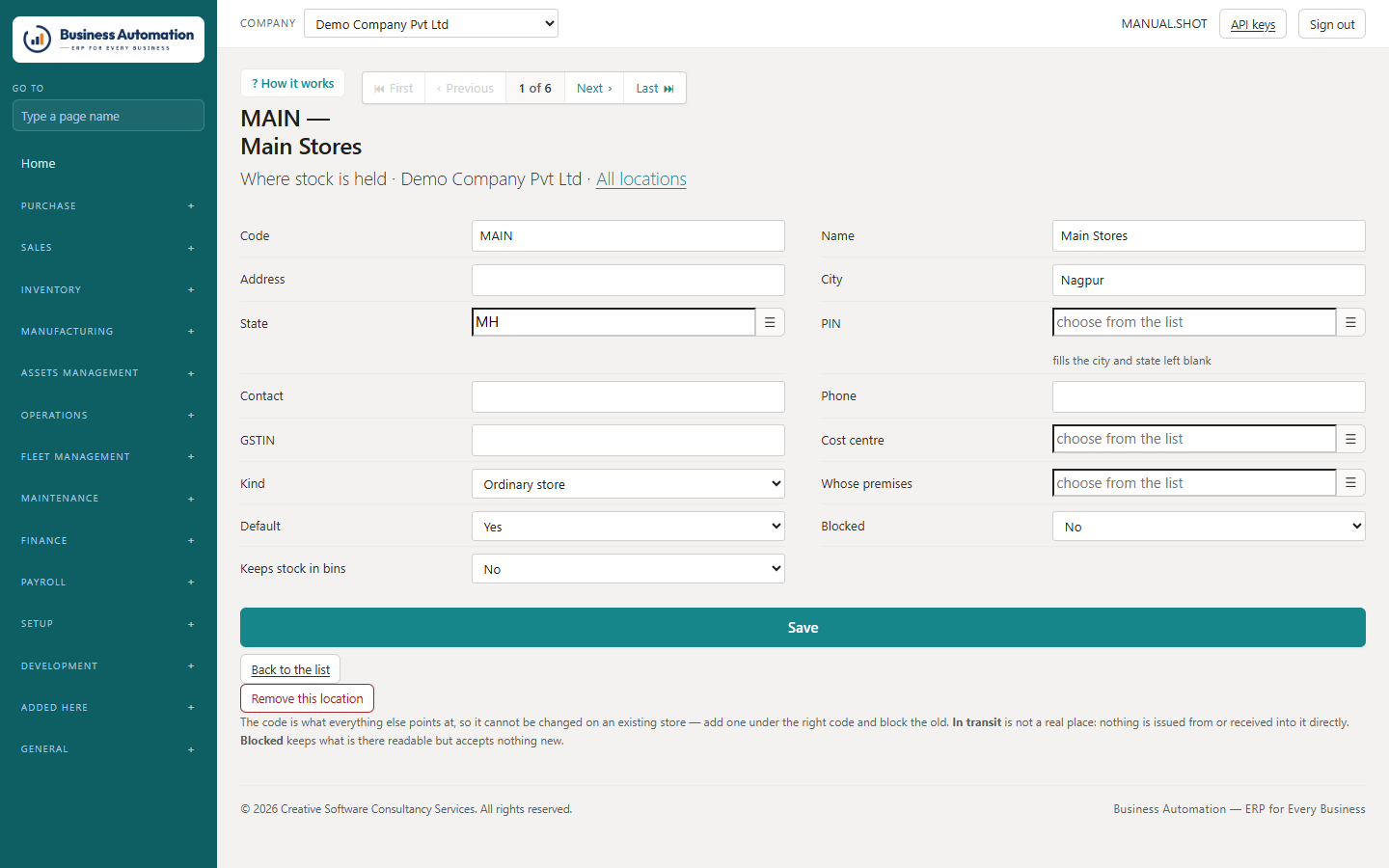The width and height of the screenshot is (1389, 868).
Task: Click Back to the list
Action: 290,669
